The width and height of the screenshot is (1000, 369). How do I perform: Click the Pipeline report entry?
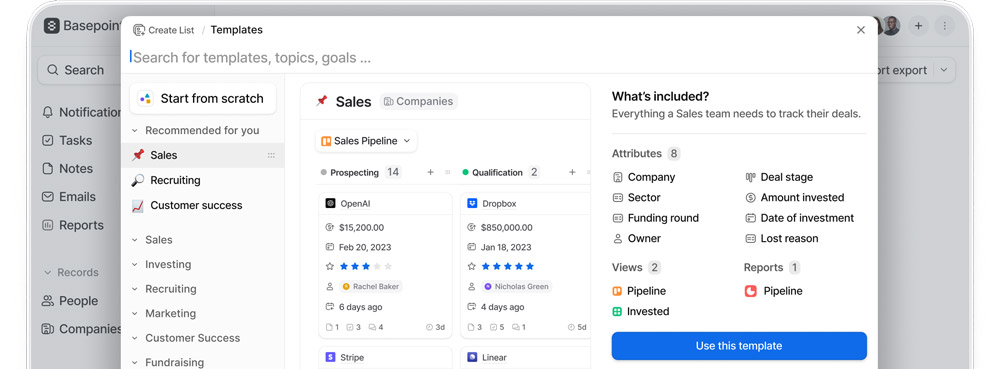(773, 291)
